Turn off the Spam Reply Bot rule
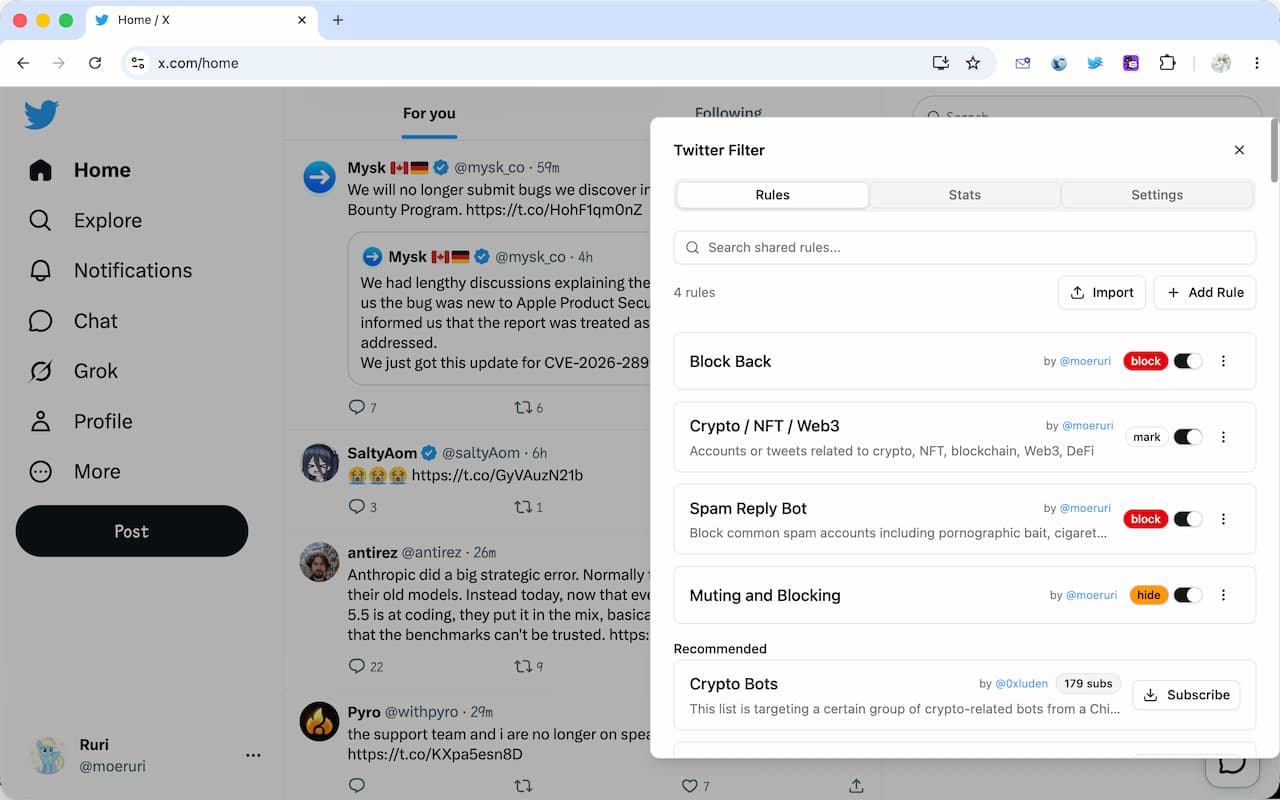The image size is (1280, 800). [x=1188, y=519]
